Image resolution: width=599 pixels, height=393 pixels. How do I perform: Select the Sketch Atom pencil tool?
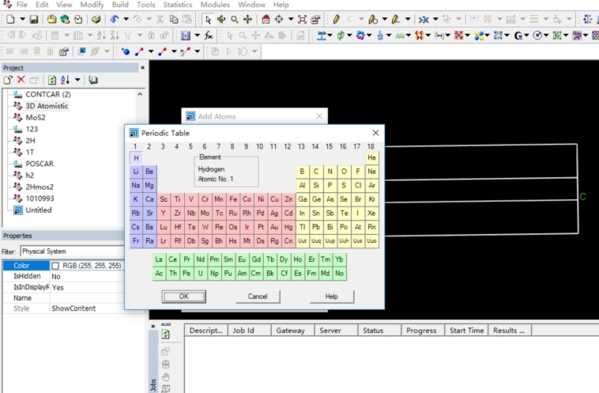(336, 19)
